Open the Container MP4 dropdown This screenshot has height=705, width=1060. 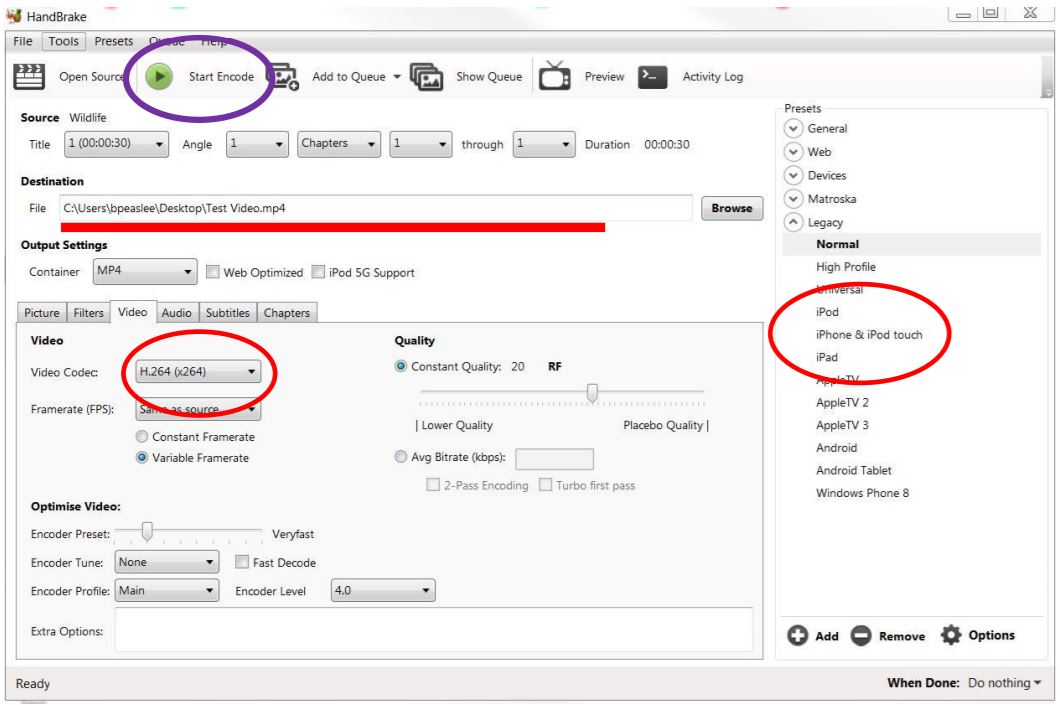pos(145,271)
